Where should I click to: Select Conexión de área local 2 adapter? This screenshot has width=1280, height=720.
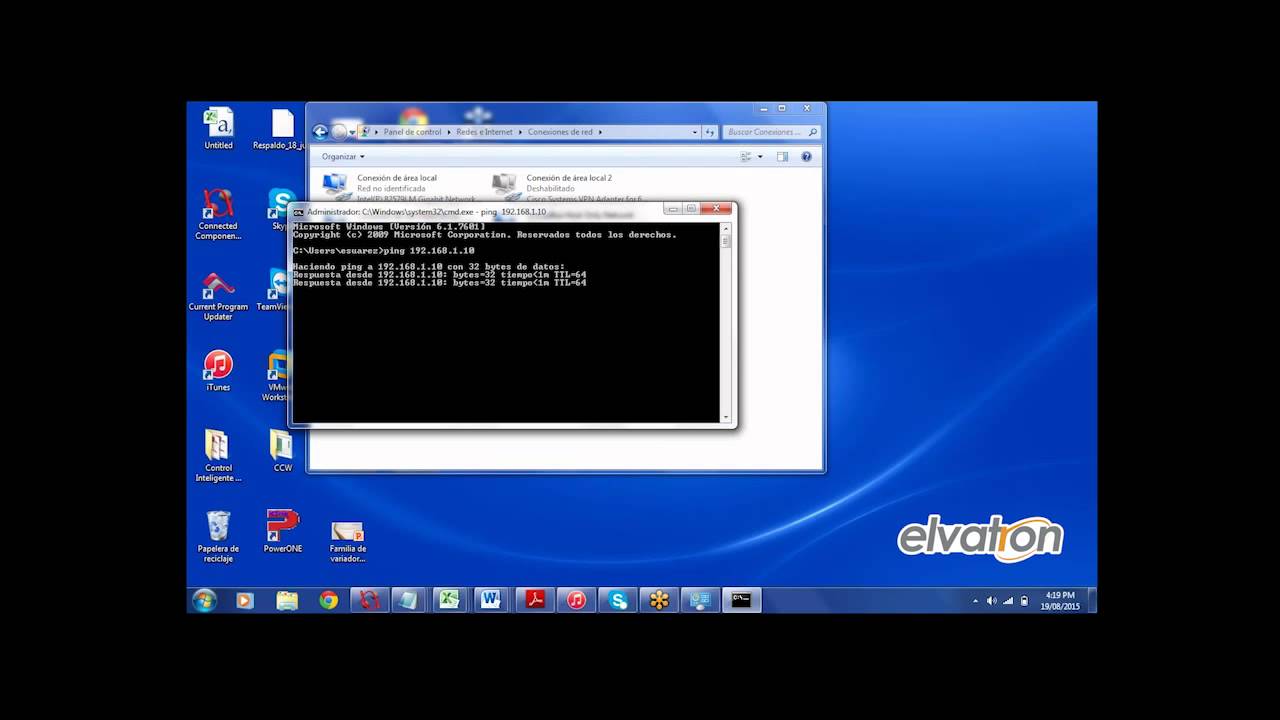(570, 188)
